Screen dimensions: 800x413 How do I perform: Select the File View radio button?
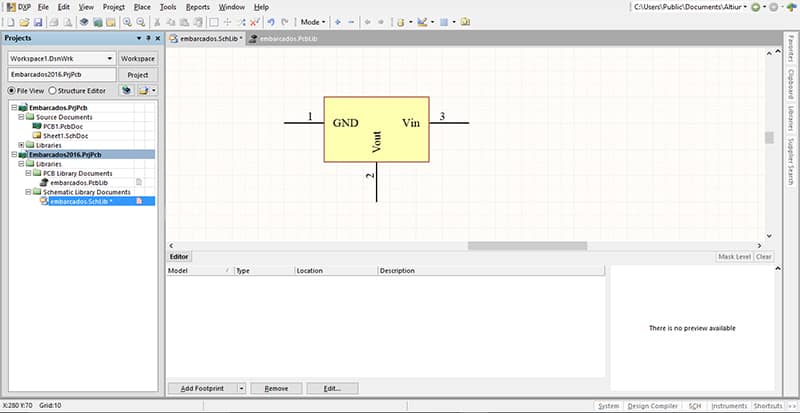pos(12,91)
